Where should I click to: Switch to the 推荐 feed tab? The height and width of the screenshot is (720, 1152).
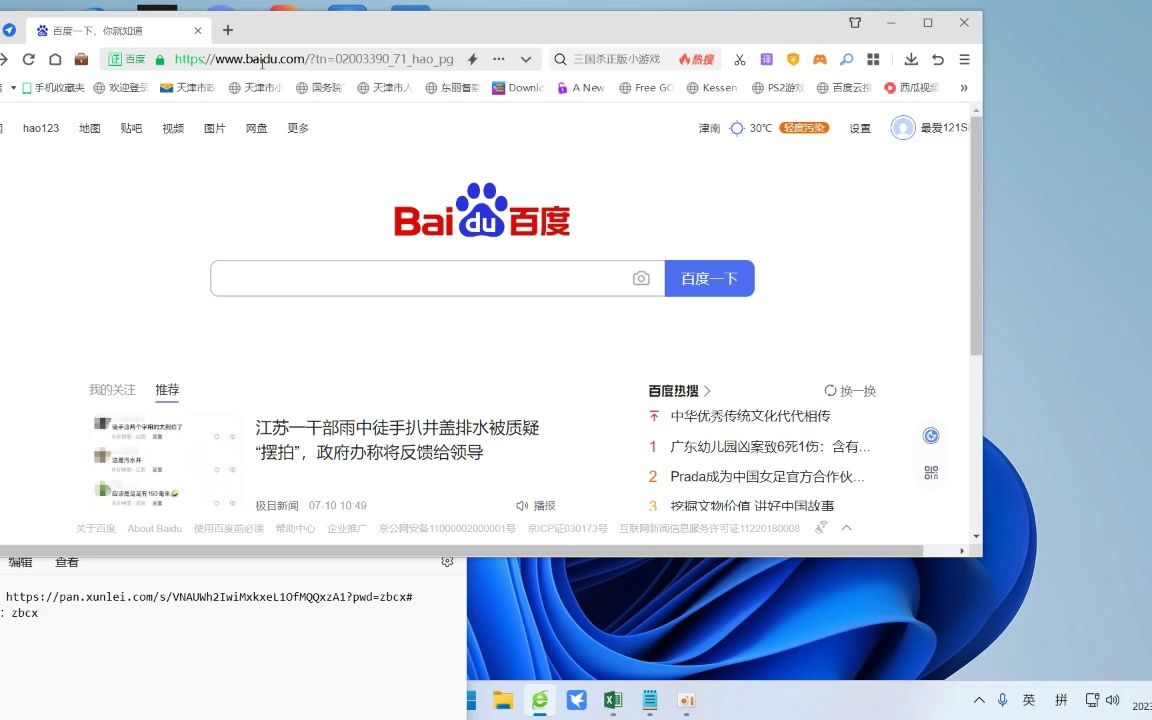[168, 390]
